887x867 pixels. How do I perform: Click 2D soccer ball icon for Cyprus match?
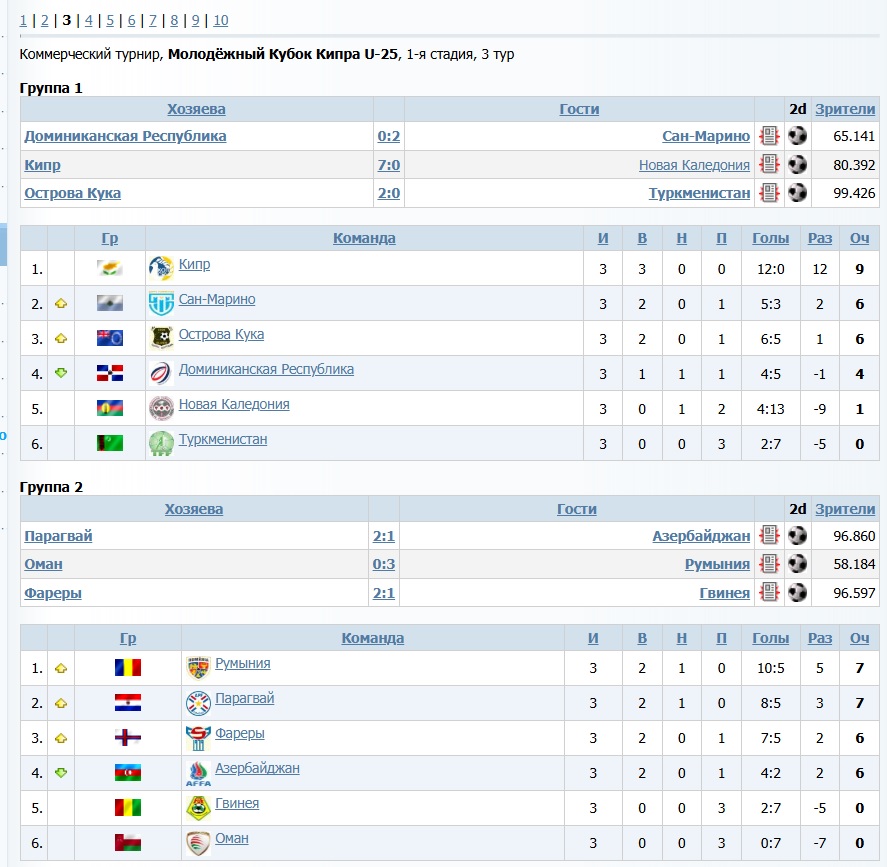click(797, 164)
